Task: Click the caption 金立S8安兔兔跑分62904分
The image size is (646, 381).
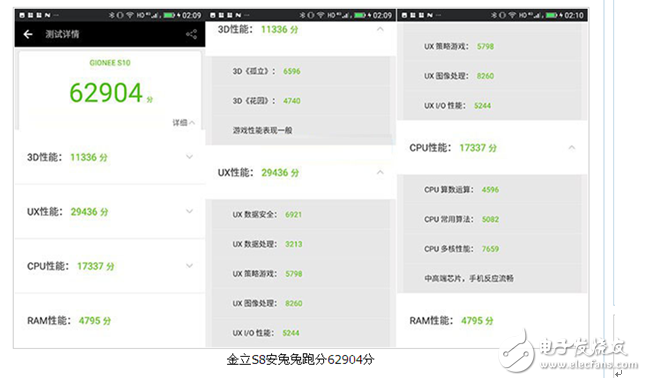Action: (x=300, y=360)
